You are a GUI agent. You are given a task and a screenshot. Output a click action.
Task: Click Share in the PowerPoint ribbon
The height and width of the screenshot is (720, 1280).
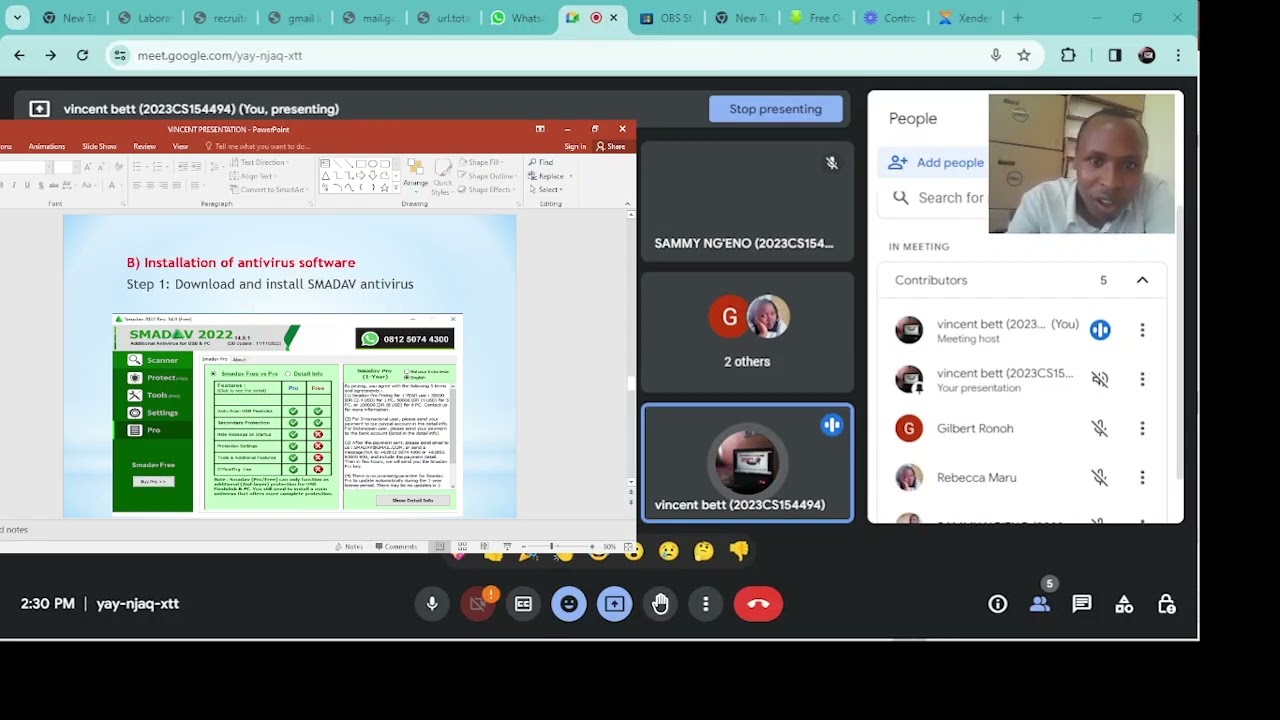pos(611,147)
